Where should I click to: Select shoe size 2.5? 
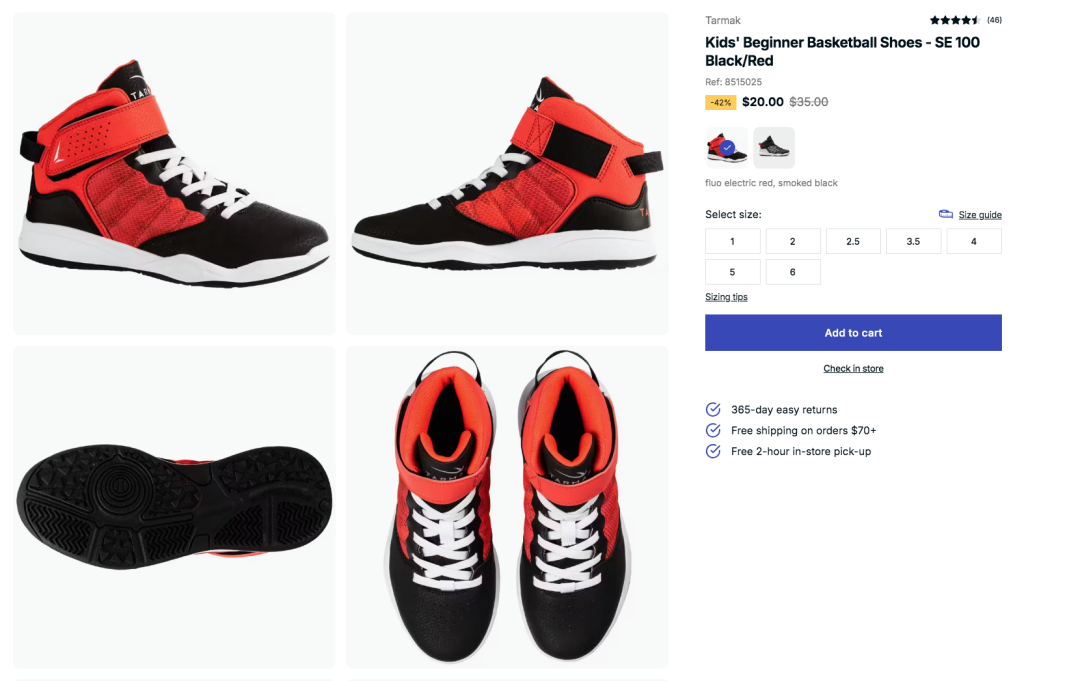(x=853, y=242)
